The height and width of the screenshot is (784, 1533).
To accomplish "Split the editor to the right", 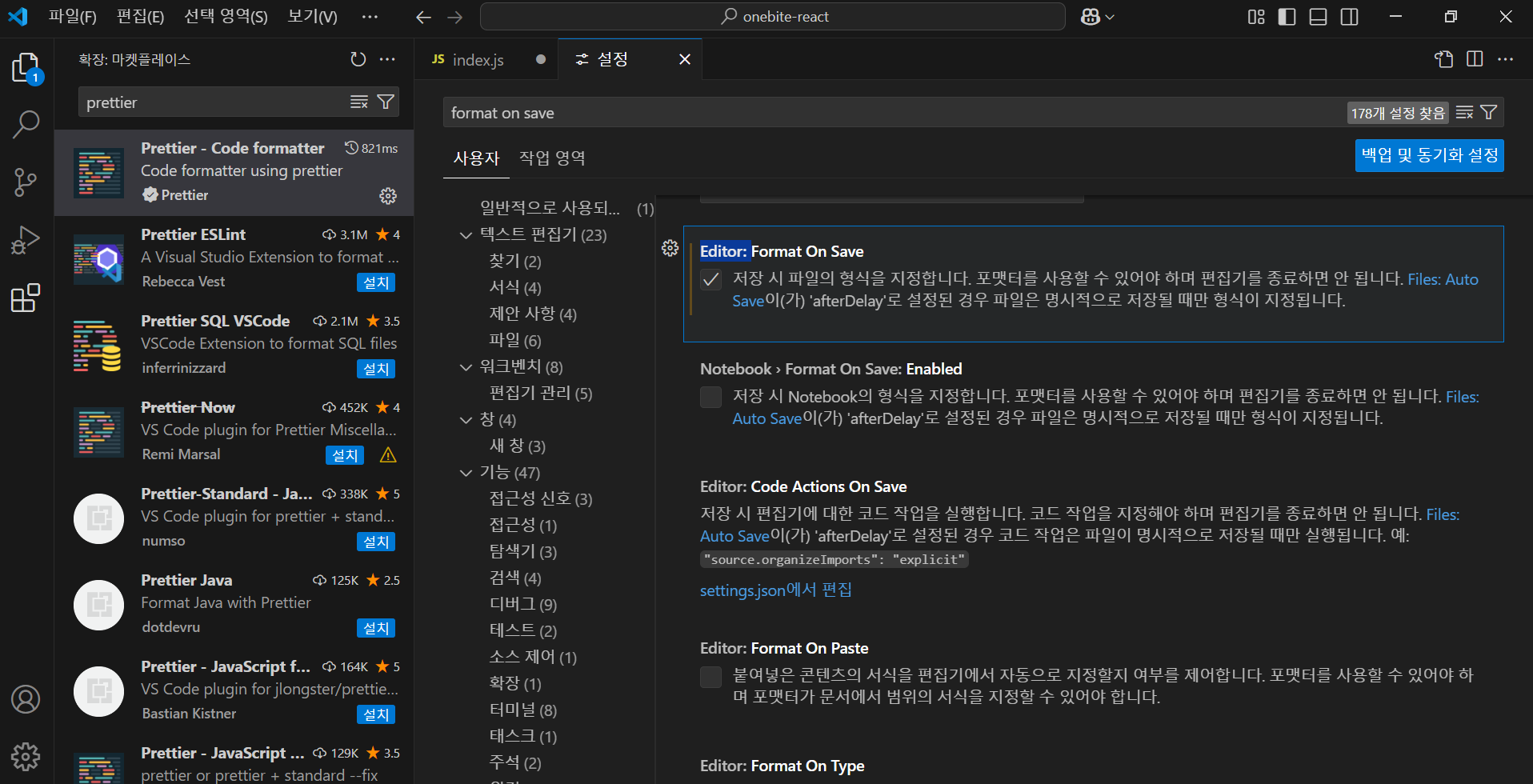I will [1475, 59].
